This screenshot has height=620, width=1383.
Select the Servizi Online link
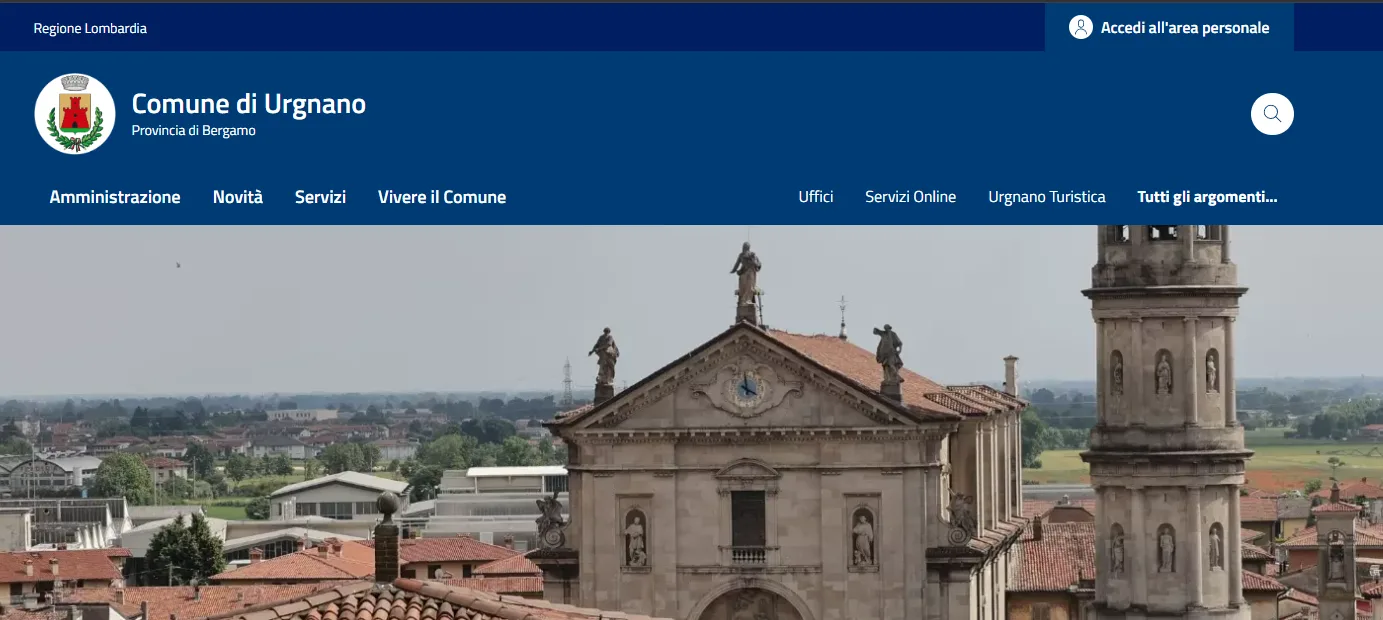[911, 197]
